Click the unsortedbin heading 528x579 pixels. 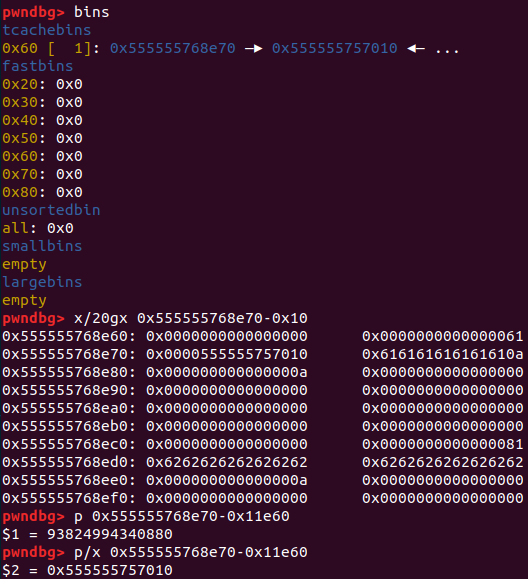[x=51, y=210]
